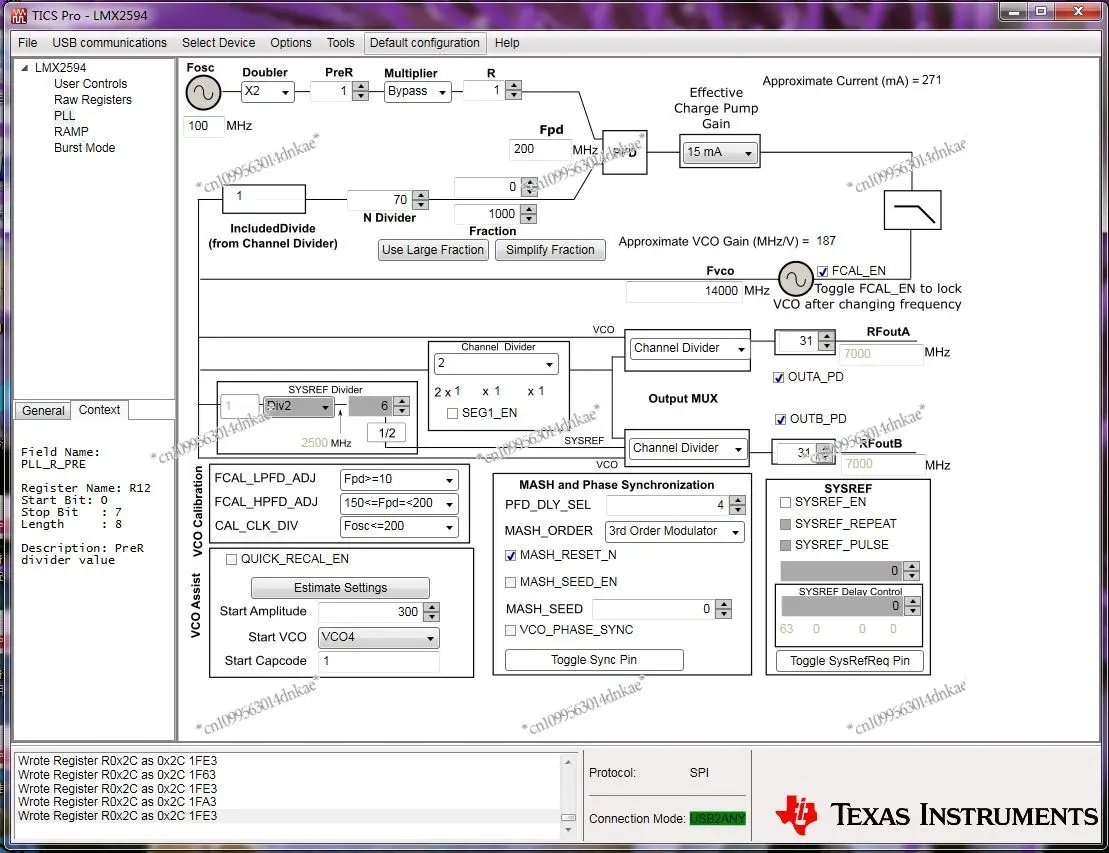Click the Texas Instruments logo

936,815
